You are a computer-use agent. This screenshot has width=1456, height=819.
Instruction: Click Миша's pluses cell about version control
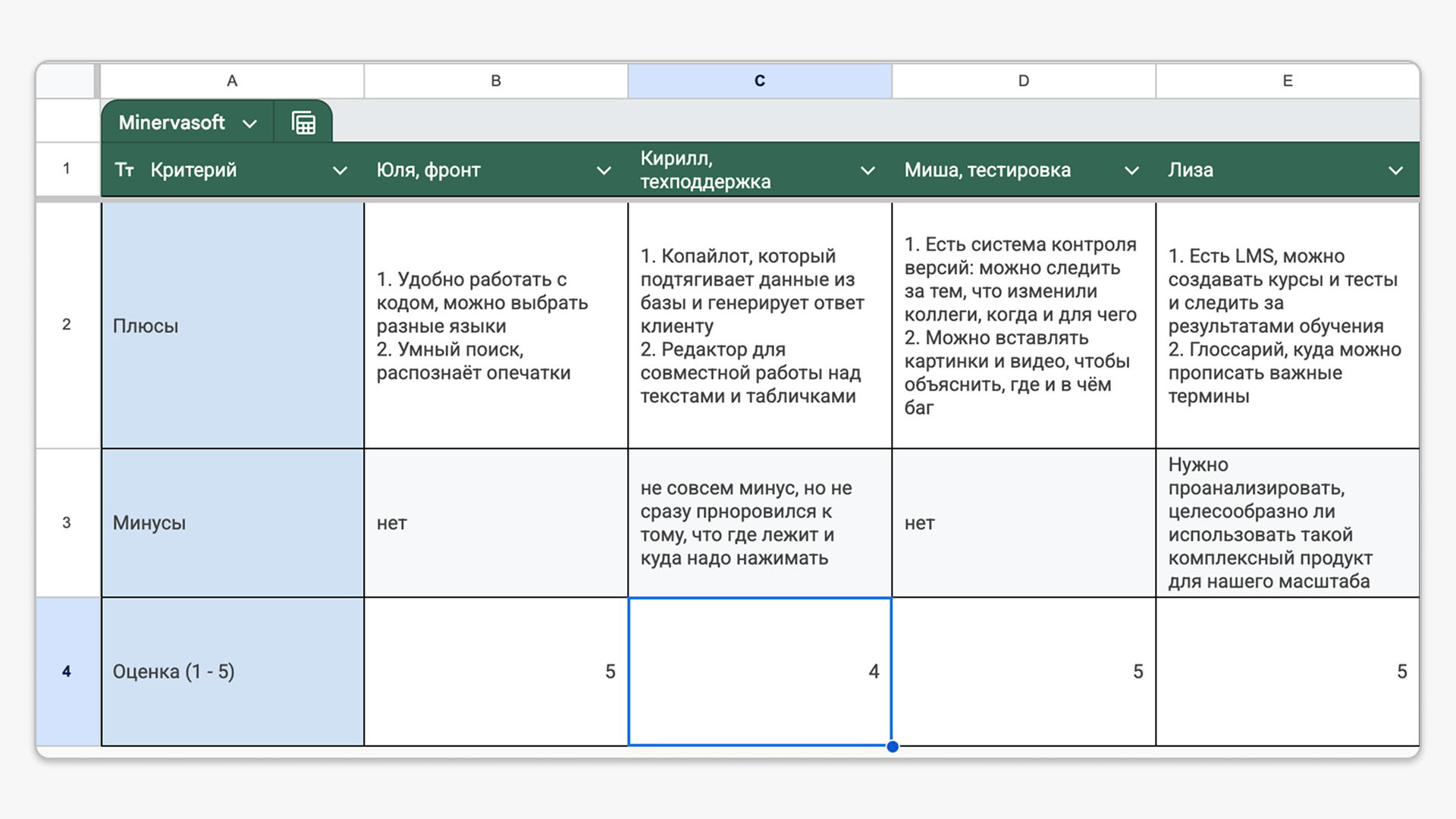coord(1024,325)
